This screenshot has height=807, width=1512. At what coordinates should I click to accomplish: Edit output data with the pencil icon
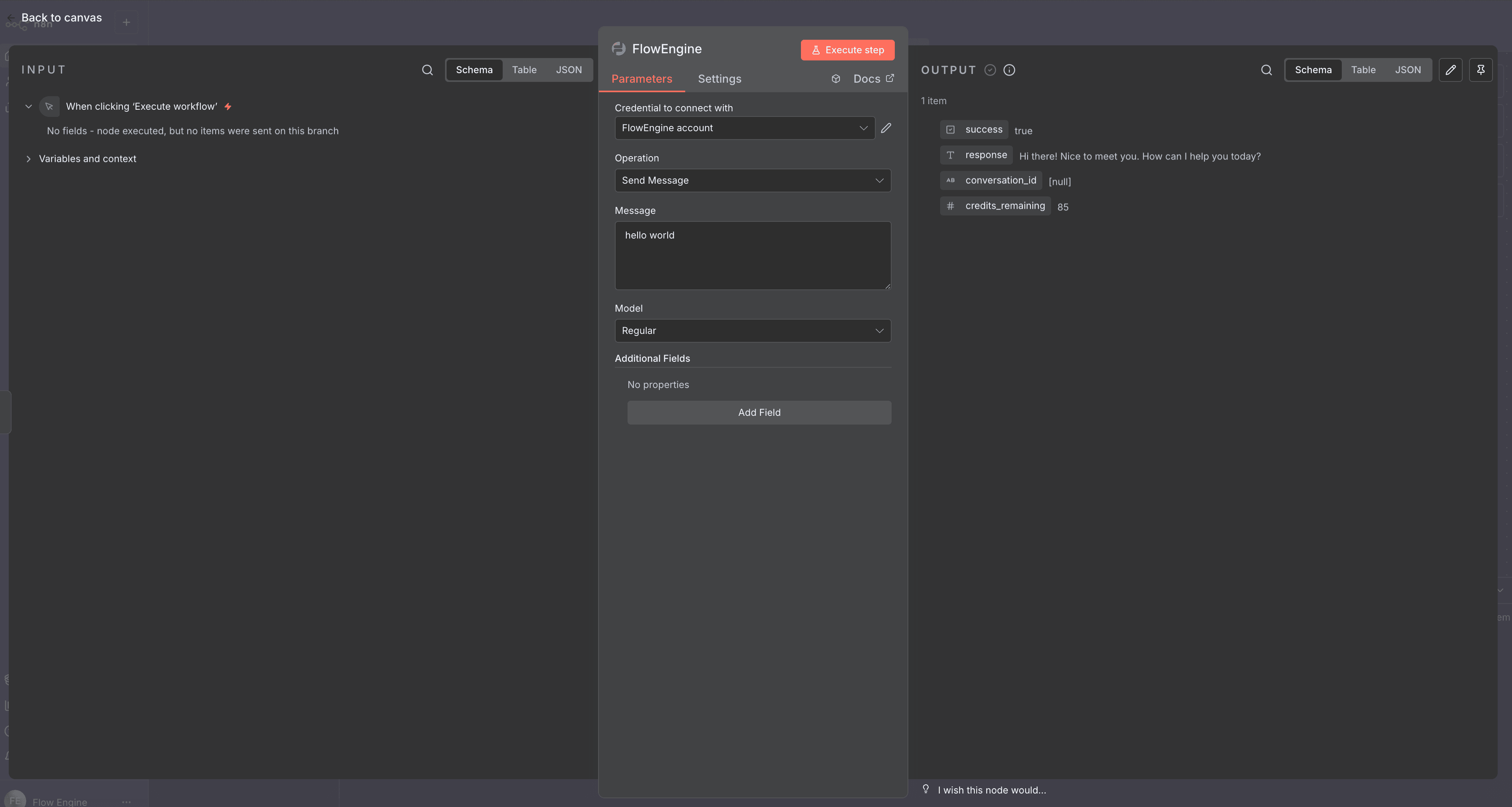coord(1450,70)
